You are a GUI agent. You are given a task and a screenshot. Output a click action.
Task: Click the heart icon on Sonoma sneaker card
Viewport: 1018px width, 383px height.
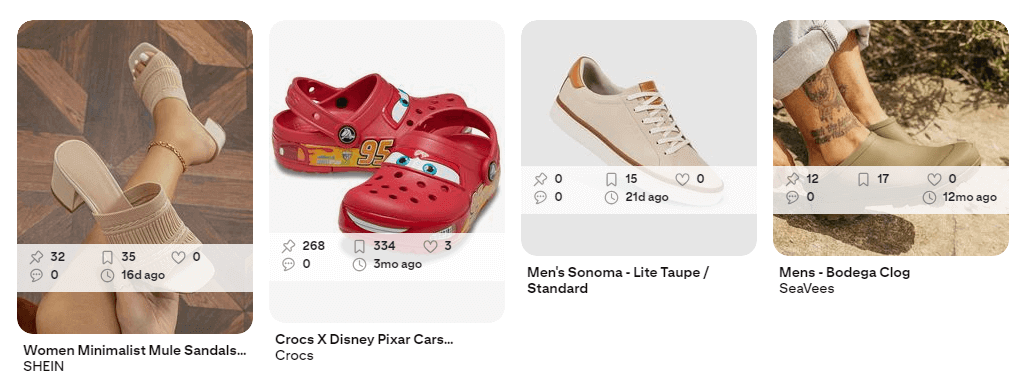[682, 179]
